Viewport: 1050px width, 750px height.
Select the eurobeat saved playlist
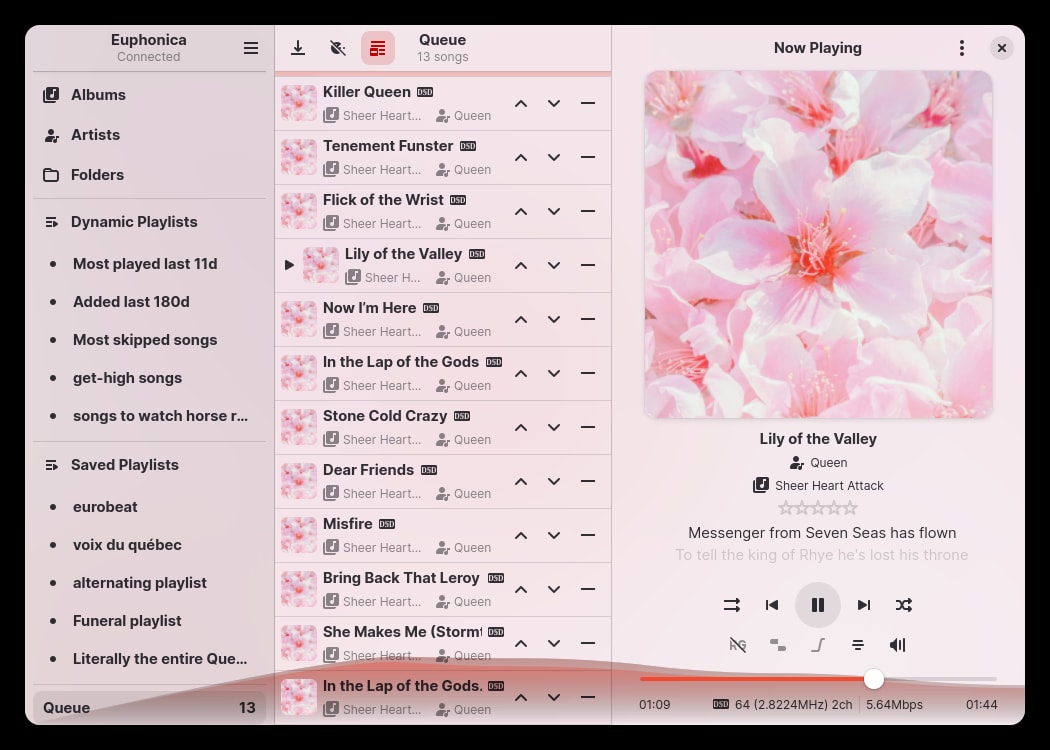(105, 507)
